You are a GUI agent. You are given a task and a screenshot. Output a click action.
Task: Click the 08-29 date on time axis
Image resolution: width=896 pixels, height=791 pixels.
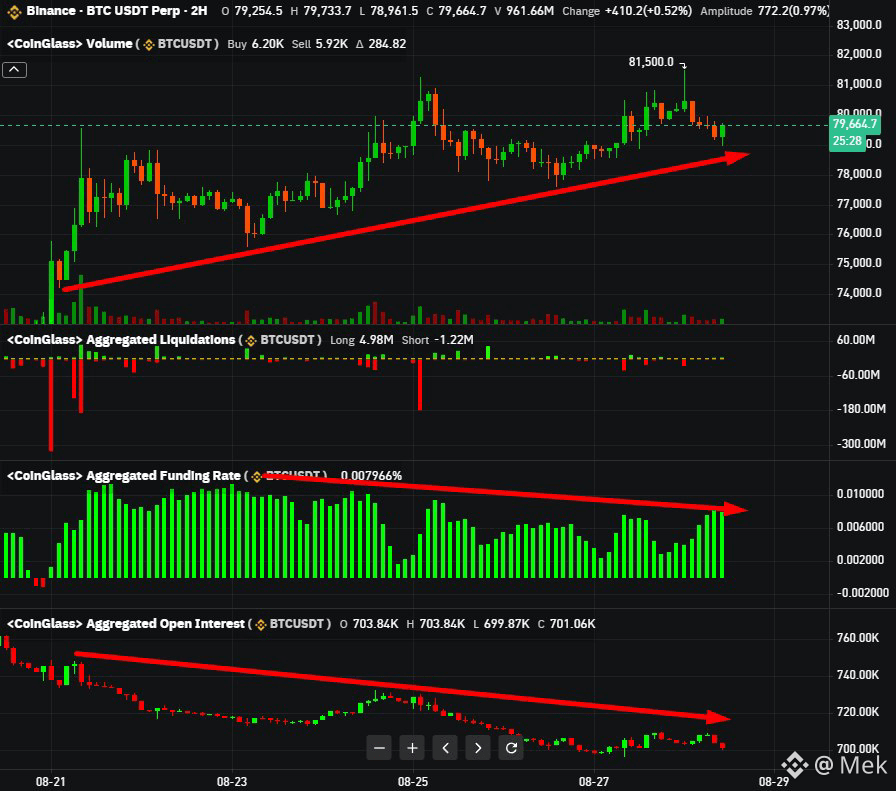[774, 781]
